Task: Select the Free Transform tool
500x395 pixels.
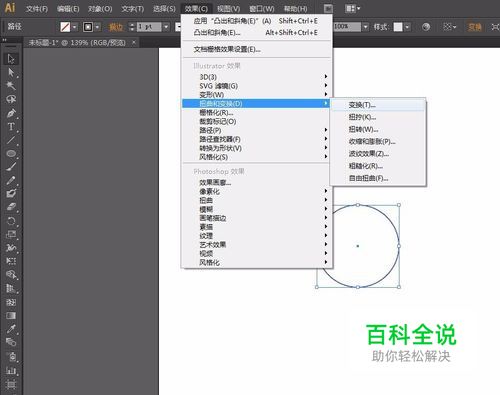Action: point(11,261)
